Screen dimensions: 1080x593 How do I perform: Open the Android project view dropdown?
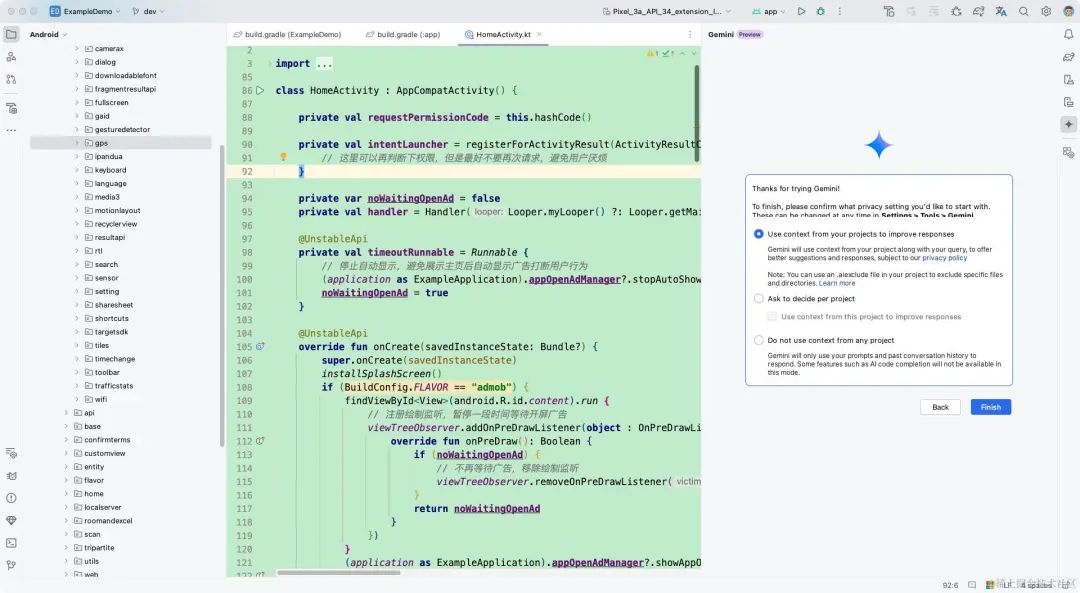48,34
